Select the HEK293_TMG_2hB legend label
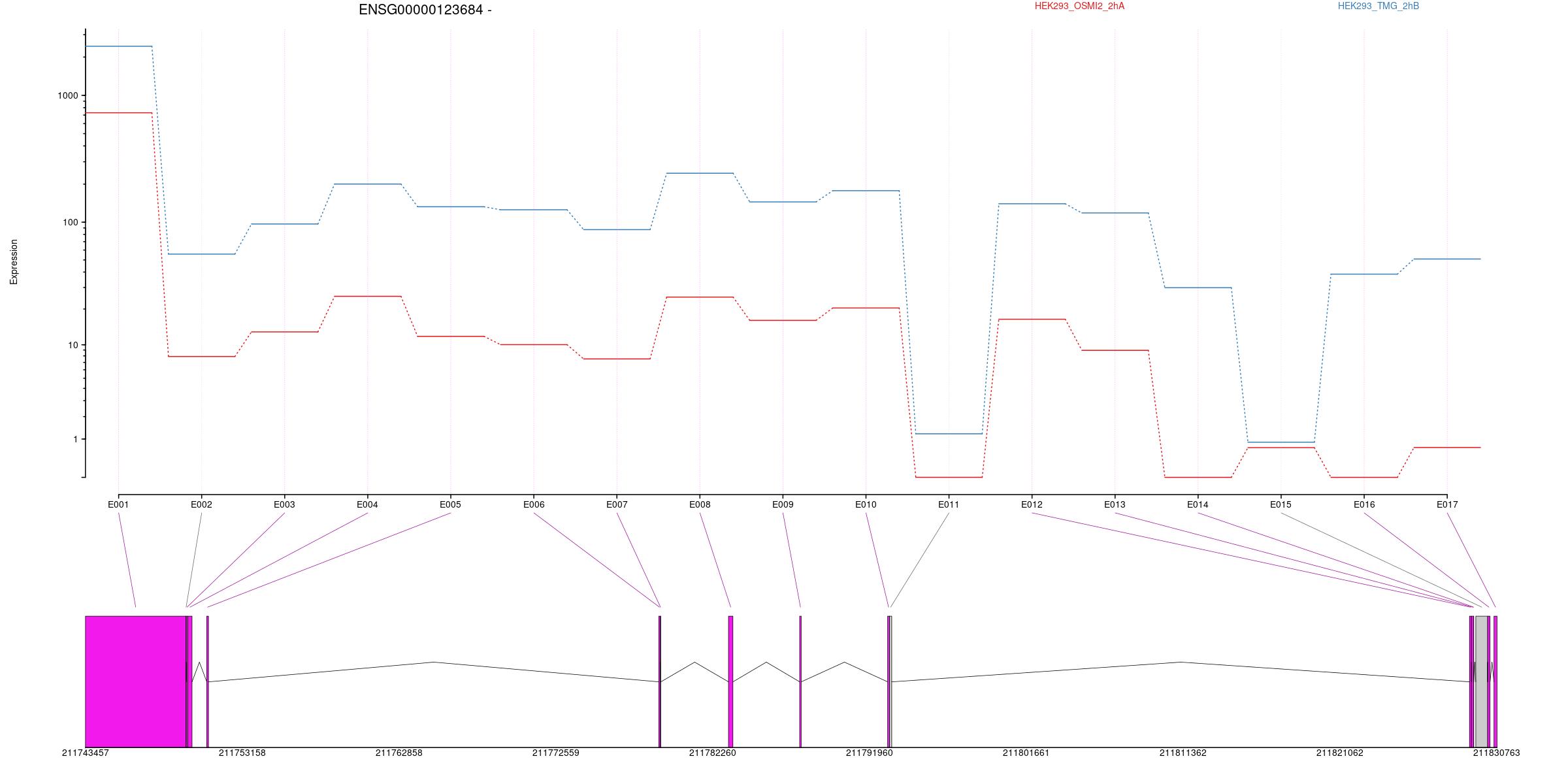 tap(1379, 7)
